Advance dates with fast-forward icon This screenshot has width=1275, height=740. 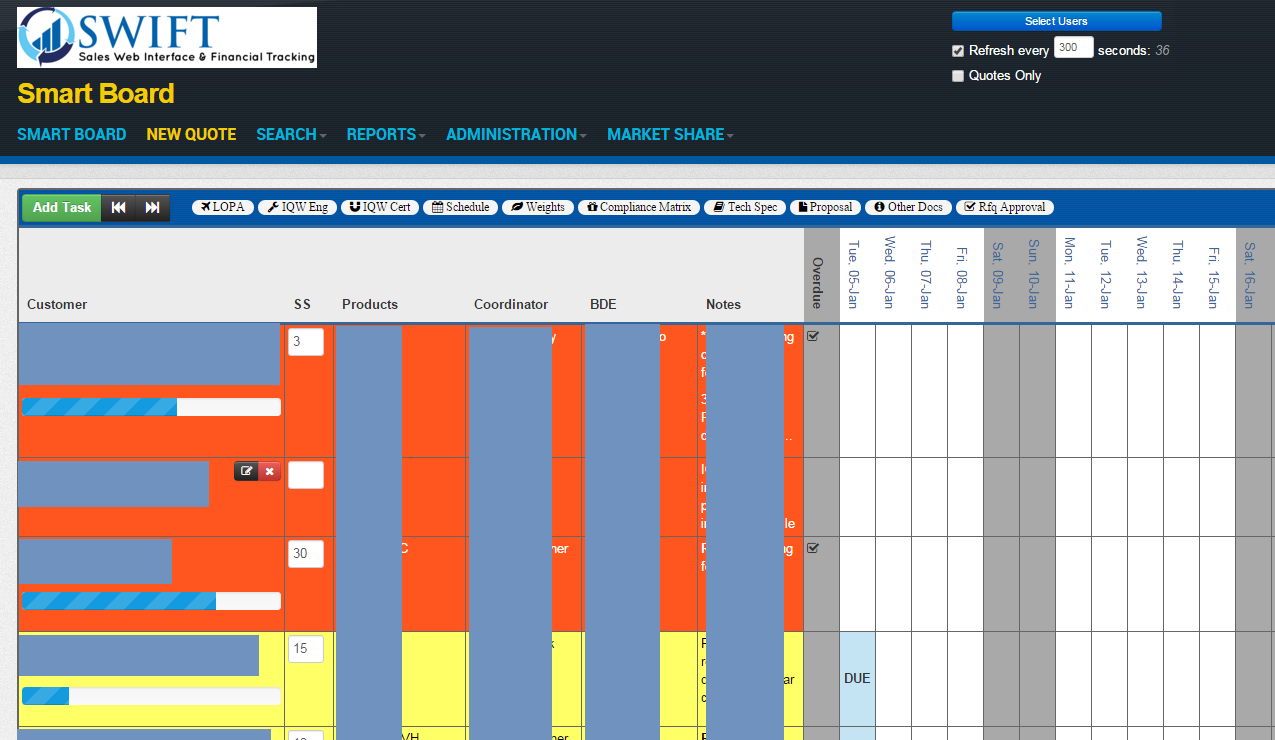153,207
